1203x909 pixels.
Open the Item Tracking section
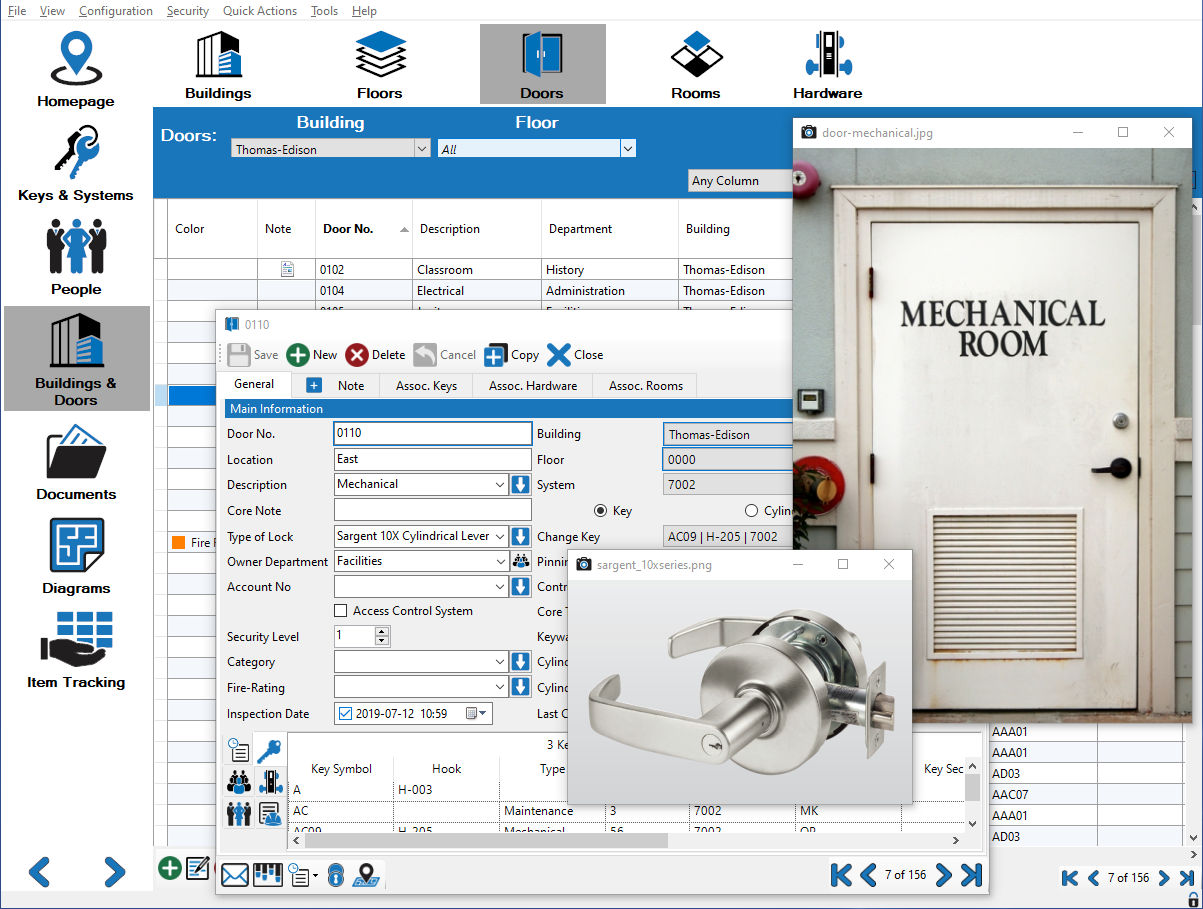(76, 650)
